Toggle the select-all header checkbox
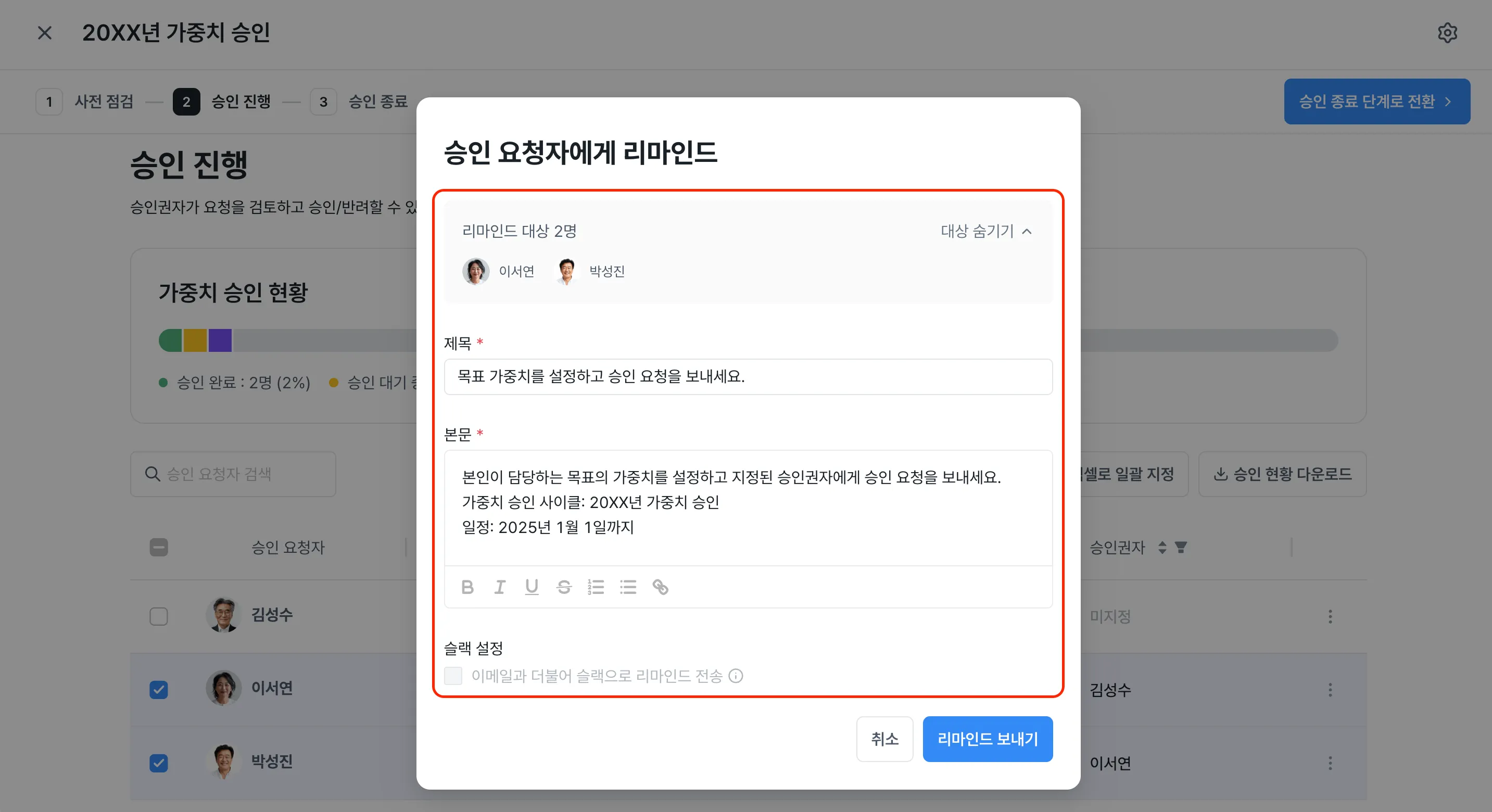This screenshot has width=1492, height=812. [159, 547]
